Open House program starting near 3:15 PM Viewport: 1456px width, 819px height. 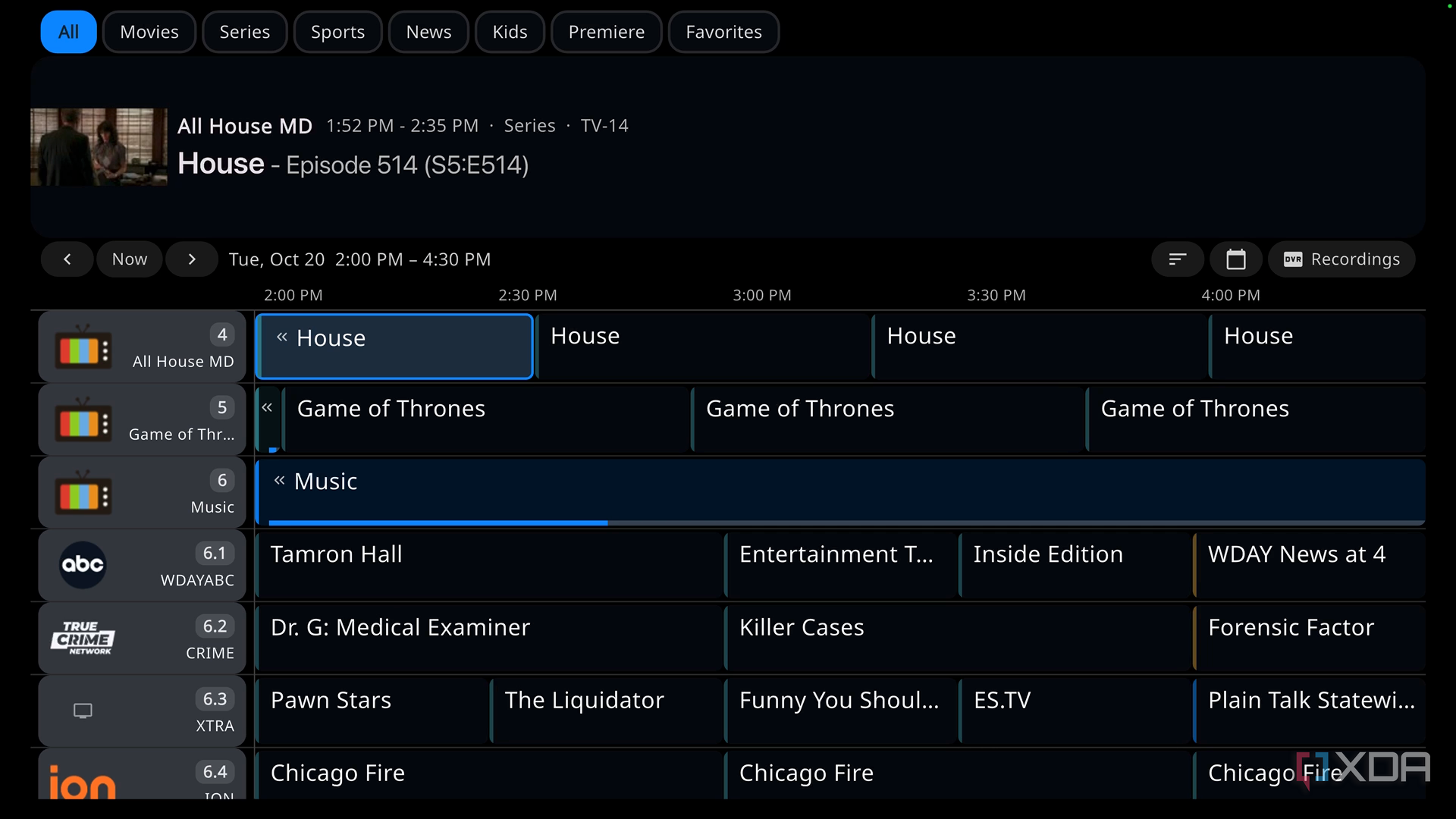click(x=1040, y=346)
